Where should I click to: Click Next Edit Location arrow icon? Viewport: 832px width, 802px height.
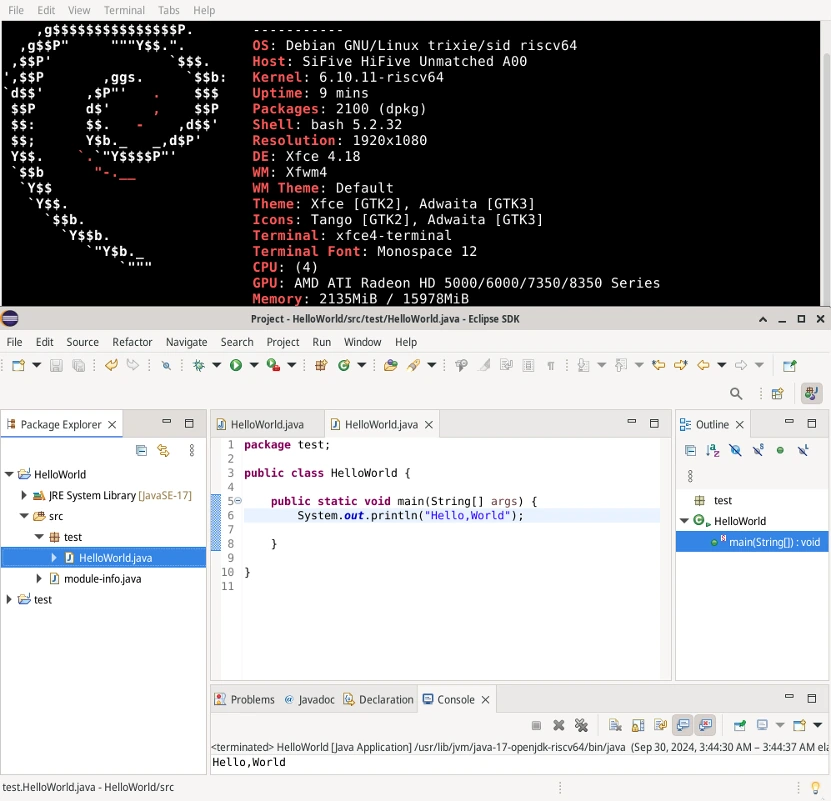[681, 365]
